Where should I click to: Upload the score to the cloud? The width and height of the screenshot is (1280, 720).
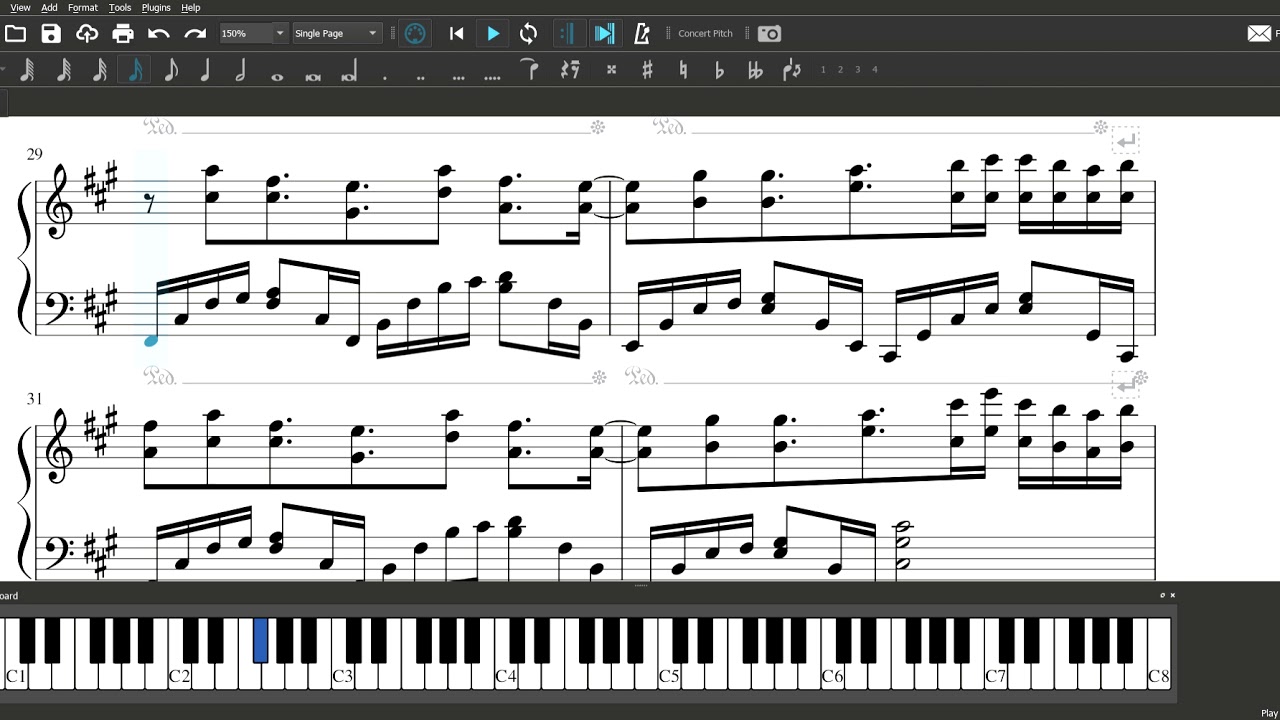(87, 33)
